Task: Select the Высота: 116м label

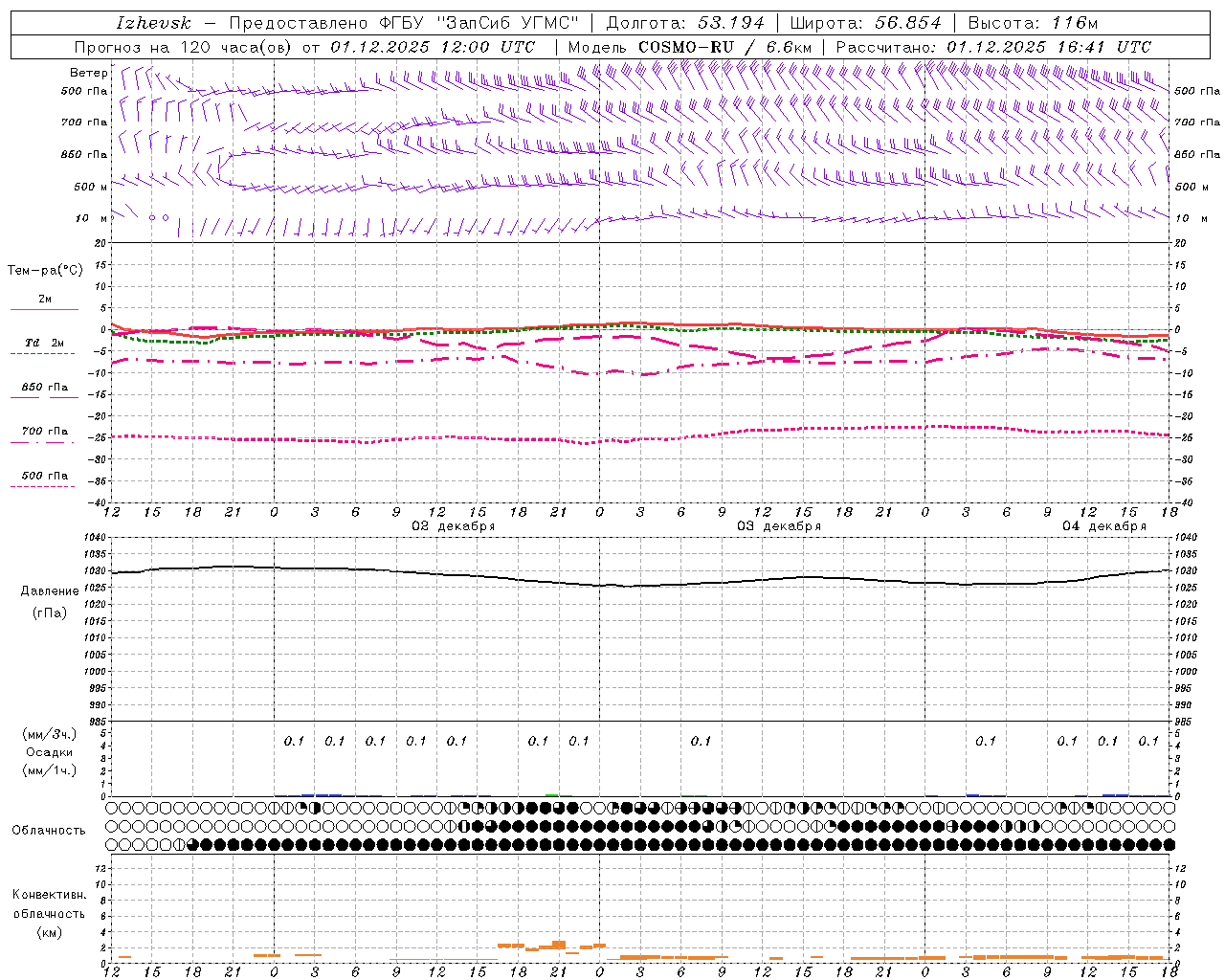Action: coord(1033,23)
